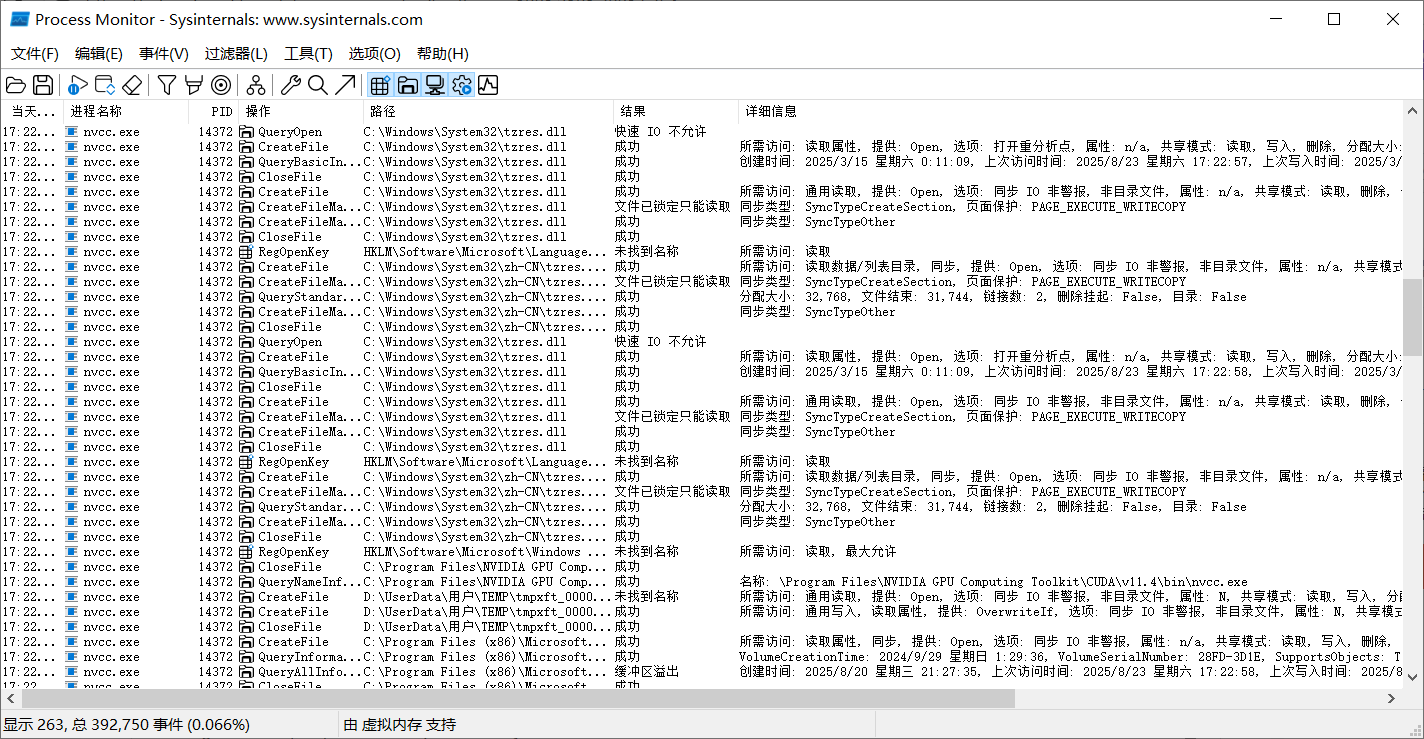Select the first RegOpenKey HKLM\Software\Microsoft\Language row
The image size is (1424, 739).
[x=702, y=252]
